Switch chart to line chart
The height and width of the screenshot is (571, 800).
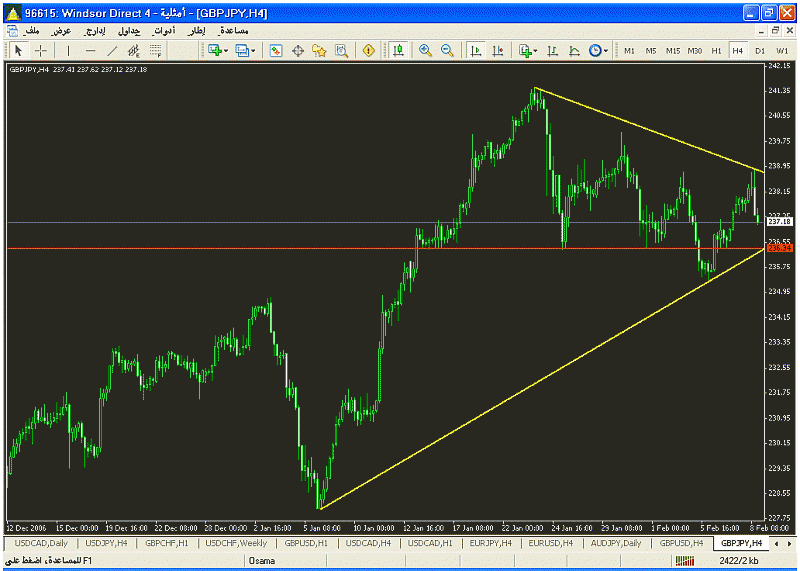coord(574,51)
